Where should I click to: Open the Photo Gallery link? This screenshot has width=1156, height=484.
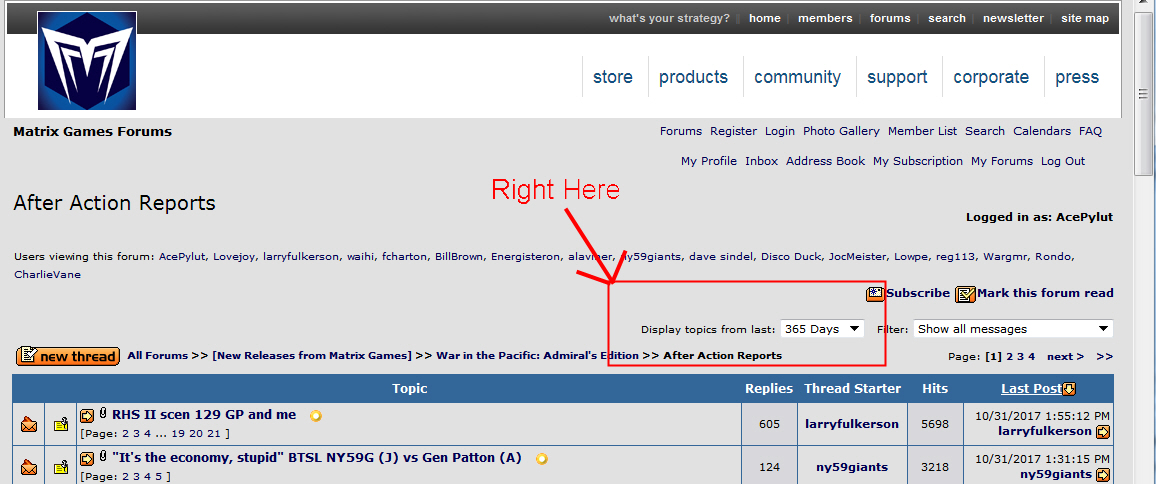tap(841, 131)
